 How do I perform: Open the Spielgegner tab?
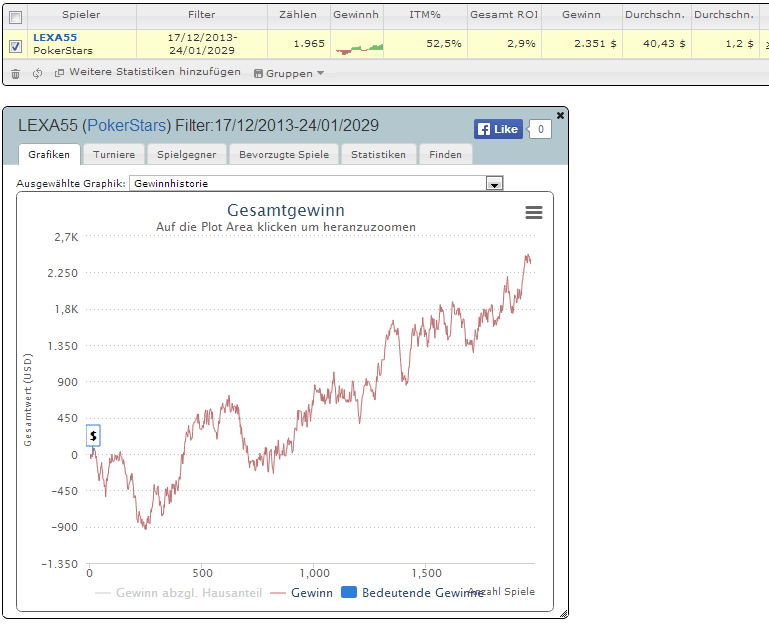pos(186,155)
